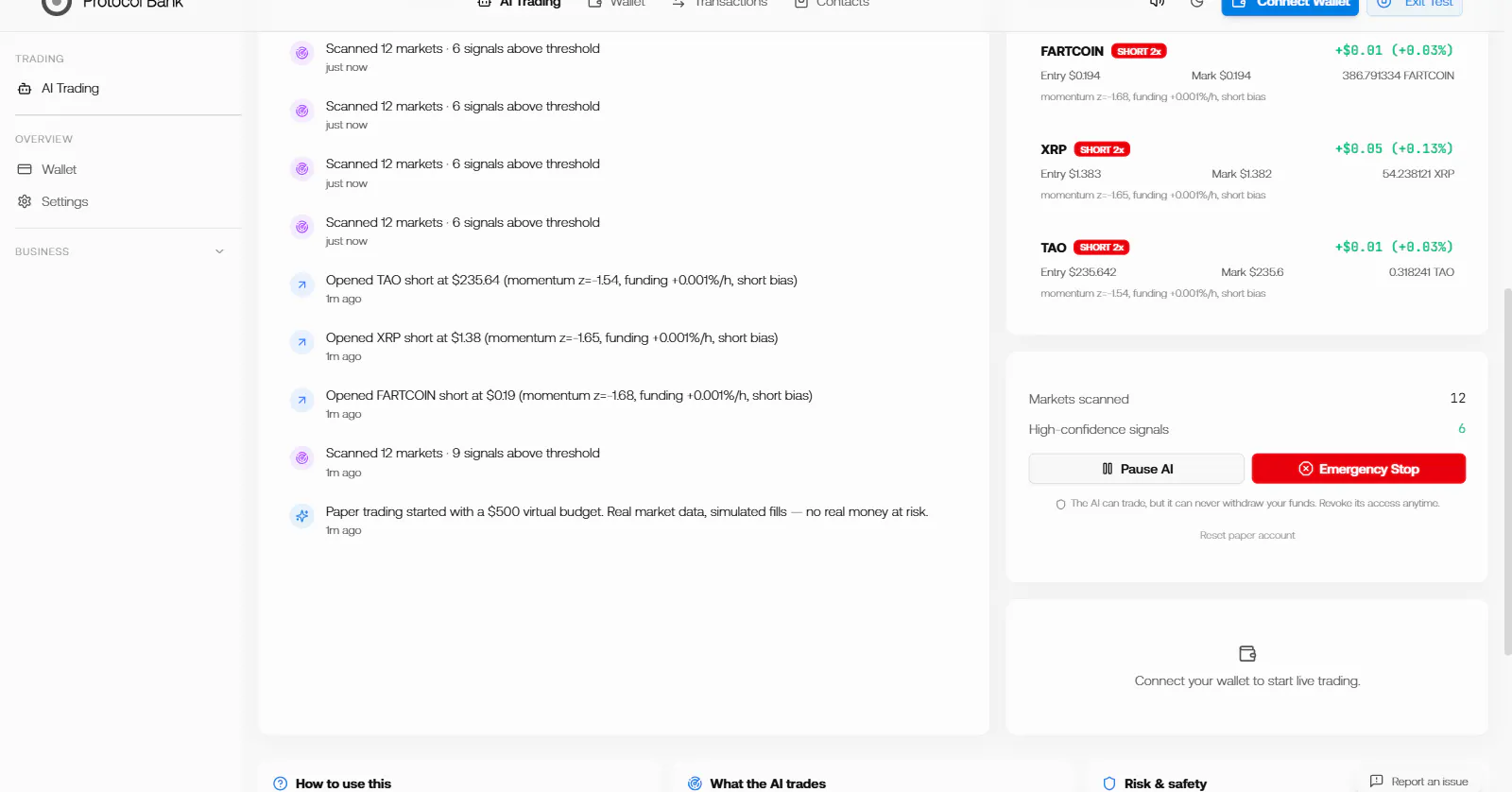Click the XRP position title
The image size is (1512, 792).
pos(1054,149)
